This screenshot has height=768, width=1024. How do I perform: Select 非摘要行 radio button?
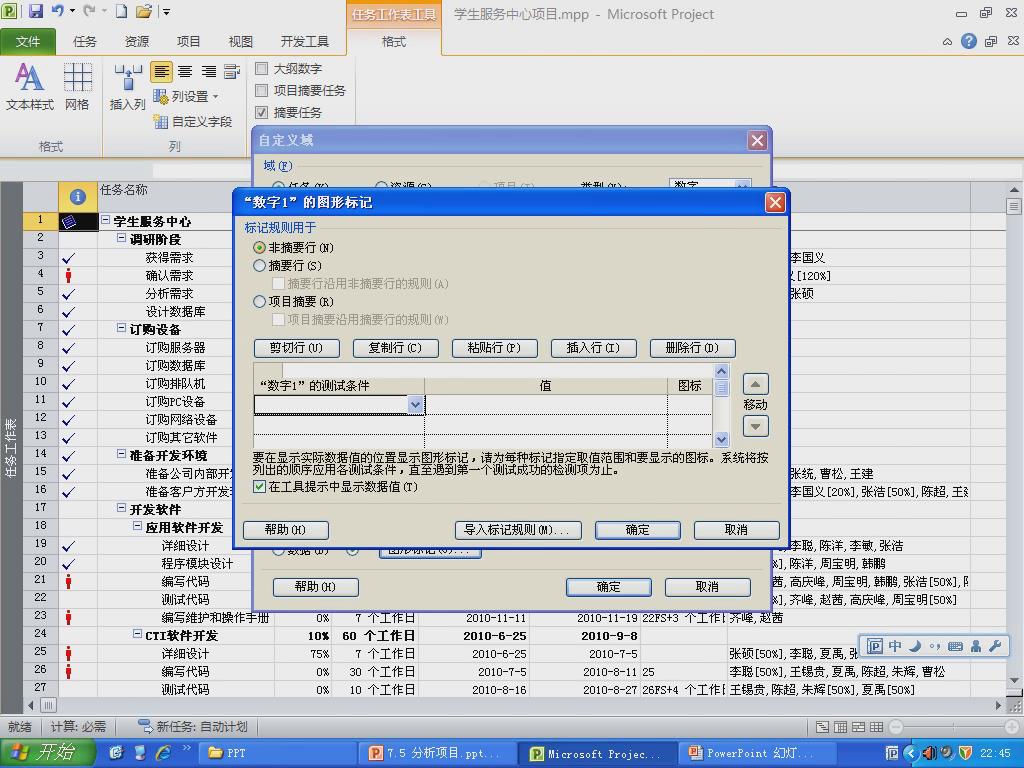pyautogui.click(x=259, y=248)
